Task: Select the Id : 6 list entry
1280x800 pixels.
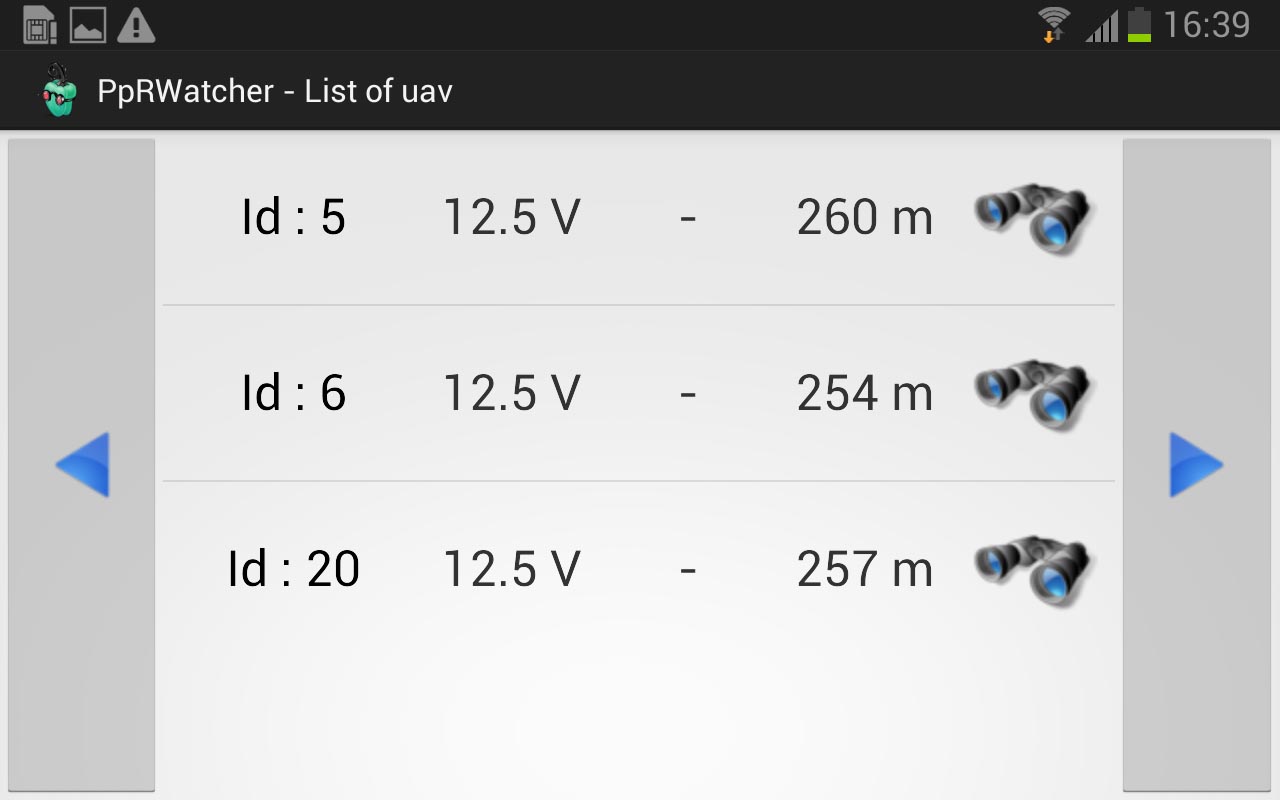Action: tap(639, 393)
